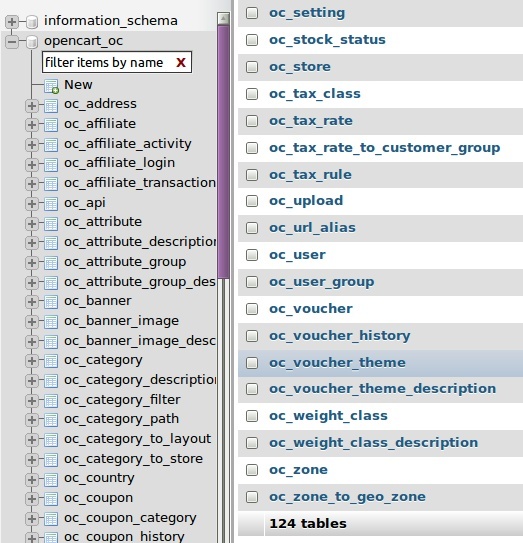
Task: Check the oc_store table checkbox
Action: pyautogui.click(x=252, y=66)
